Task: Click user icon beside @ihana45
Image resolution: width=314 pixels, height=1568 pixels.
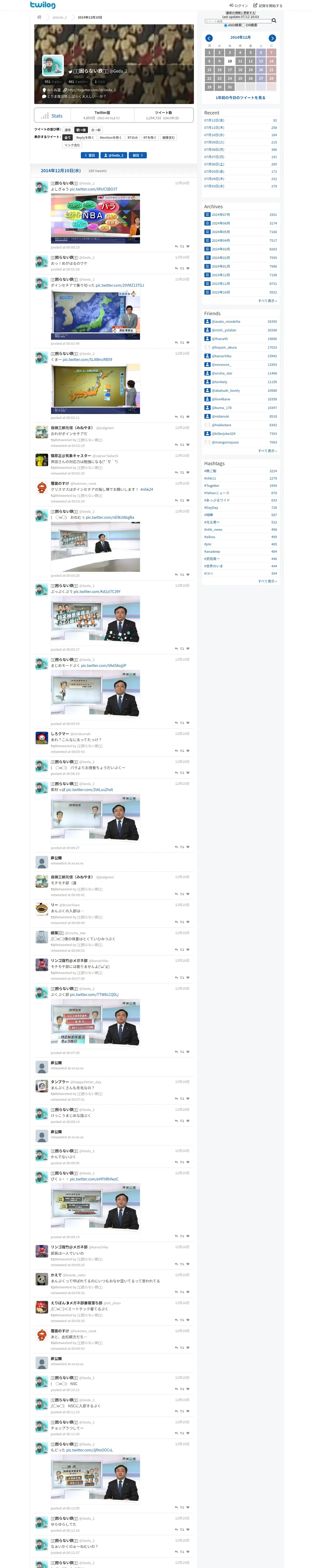Action: point(207,338)
